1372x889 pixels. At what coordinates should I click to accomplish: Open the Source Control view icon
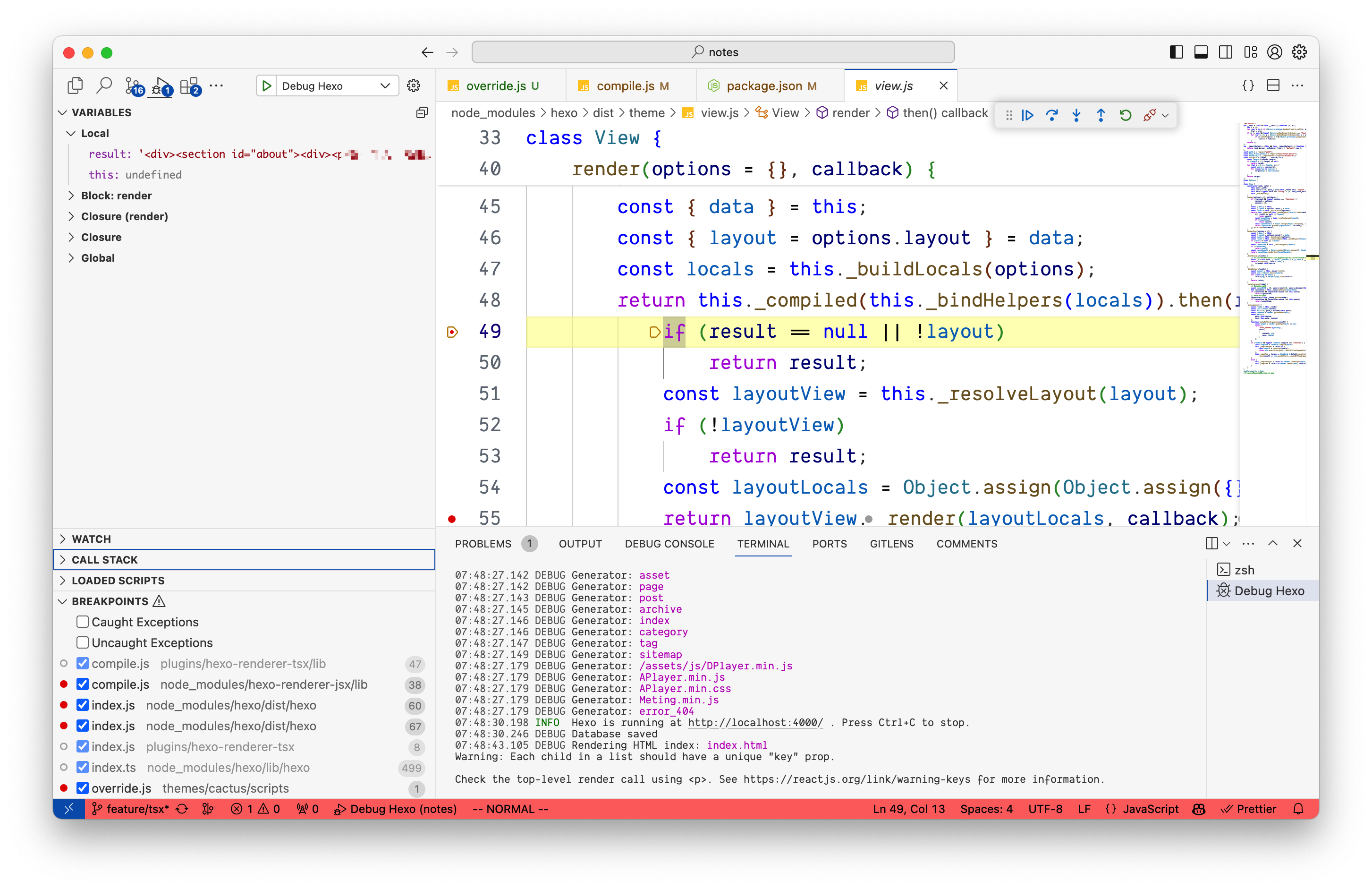[133, 86]
